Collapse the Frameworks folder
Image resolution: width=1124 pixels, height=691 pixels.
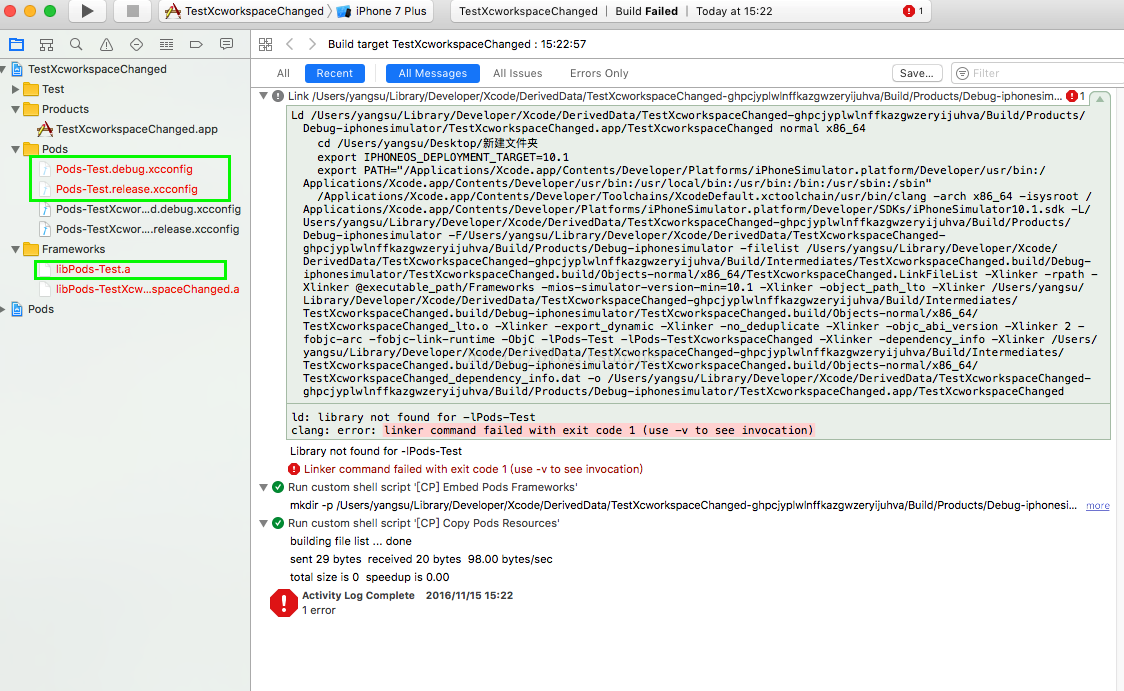click(15, 249)
